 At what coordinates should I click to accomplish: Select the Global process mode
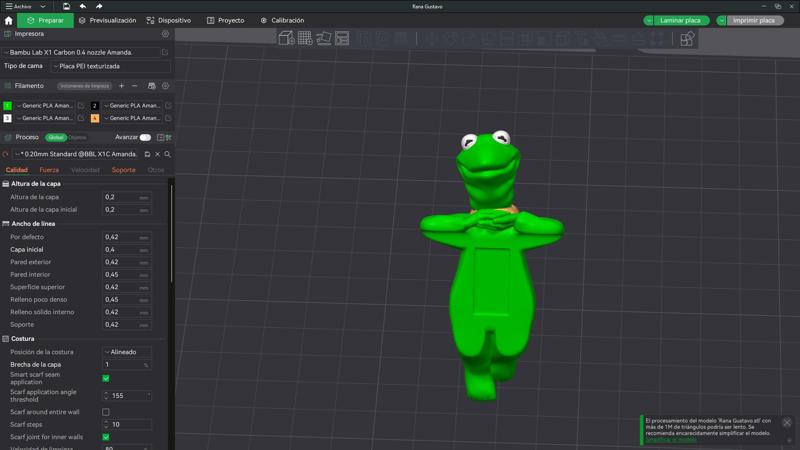coord(56,137)
